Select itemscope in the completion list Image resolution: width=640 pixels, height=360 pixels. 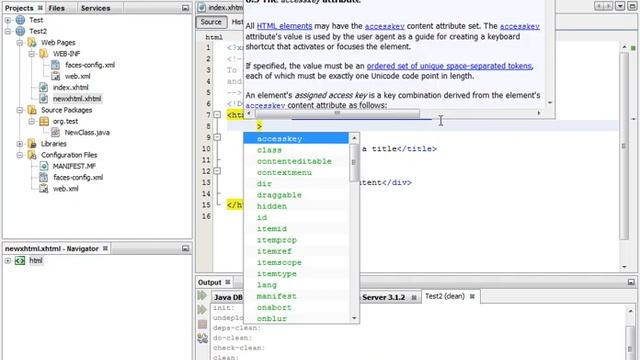point(296,262)
